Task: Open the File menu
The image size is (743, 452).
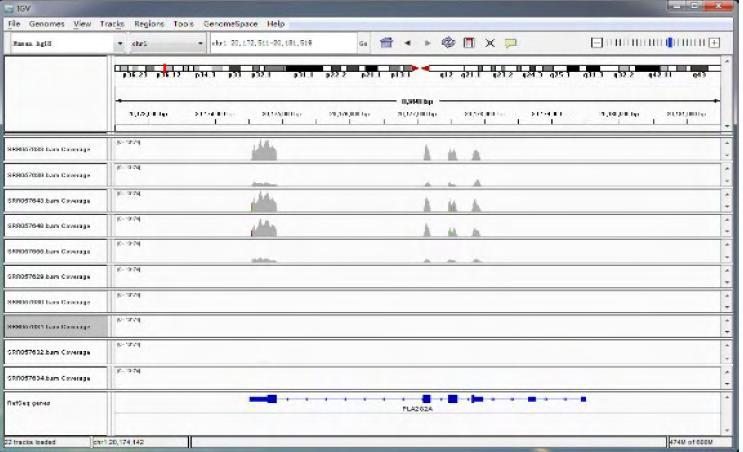Action: [14, 24]
